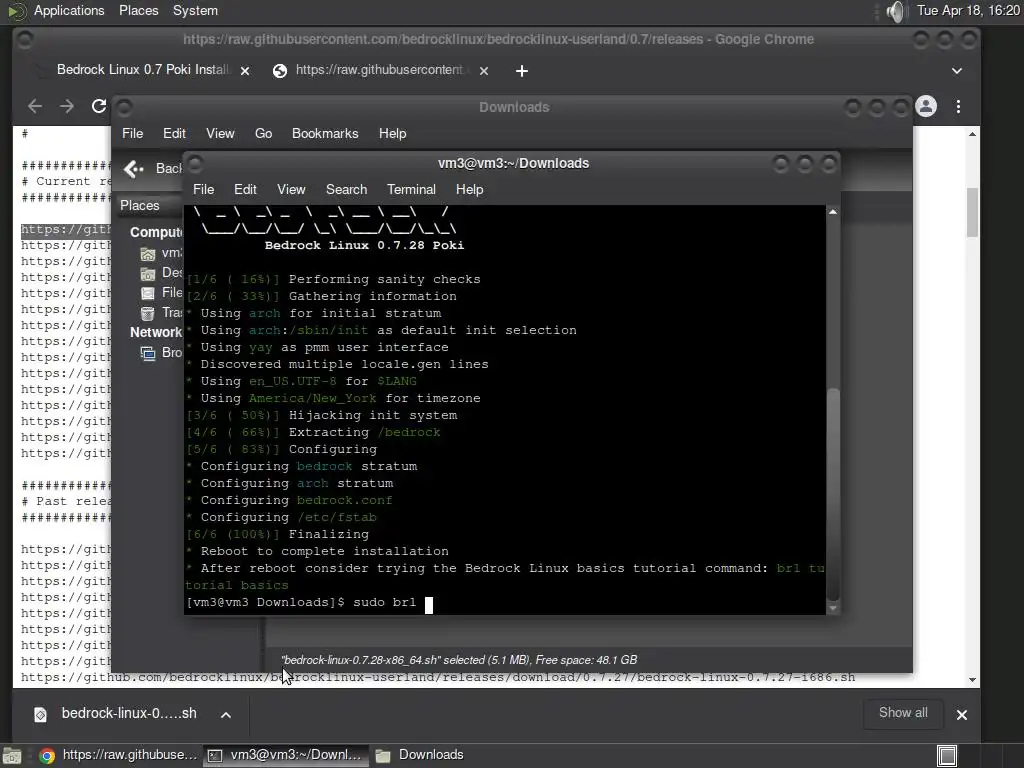Click terminal scrollbar down arrow
The image size is (1024, 768).
click(833, 609)
